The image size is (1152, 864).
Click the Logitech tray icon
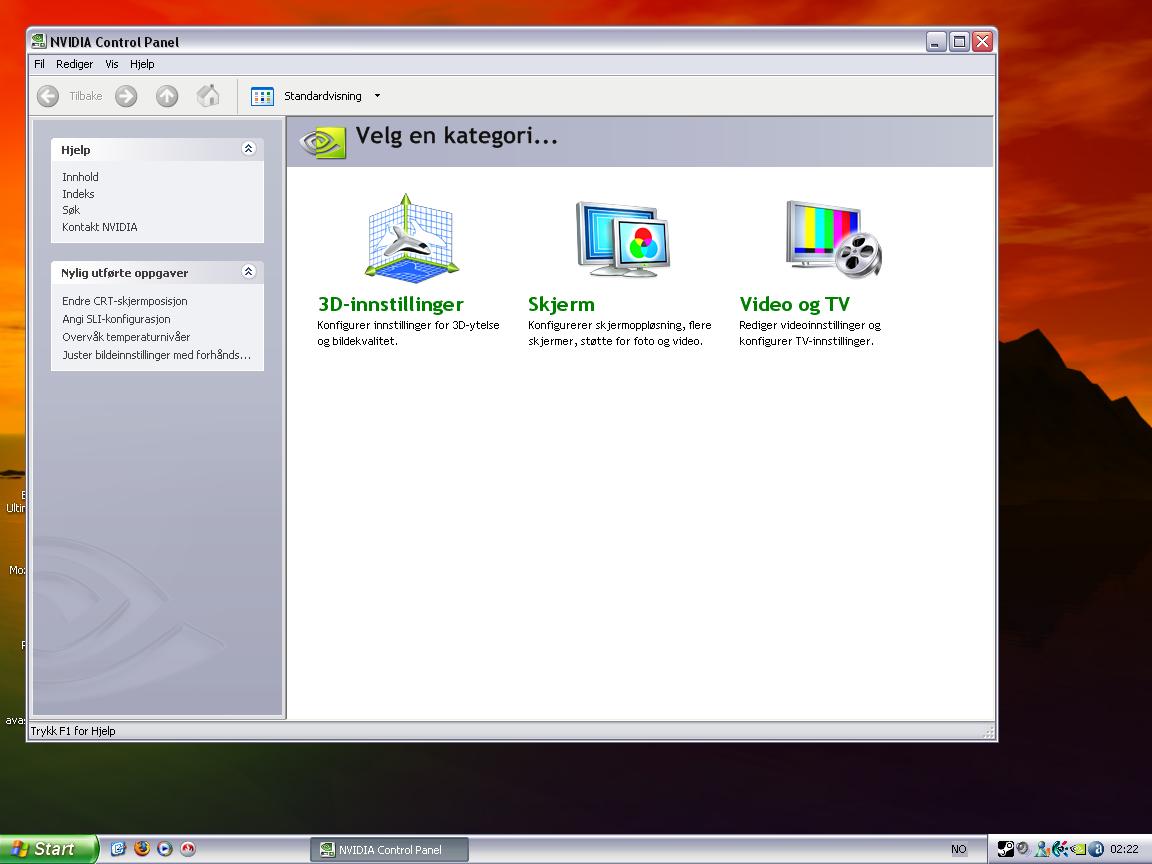1060,849
